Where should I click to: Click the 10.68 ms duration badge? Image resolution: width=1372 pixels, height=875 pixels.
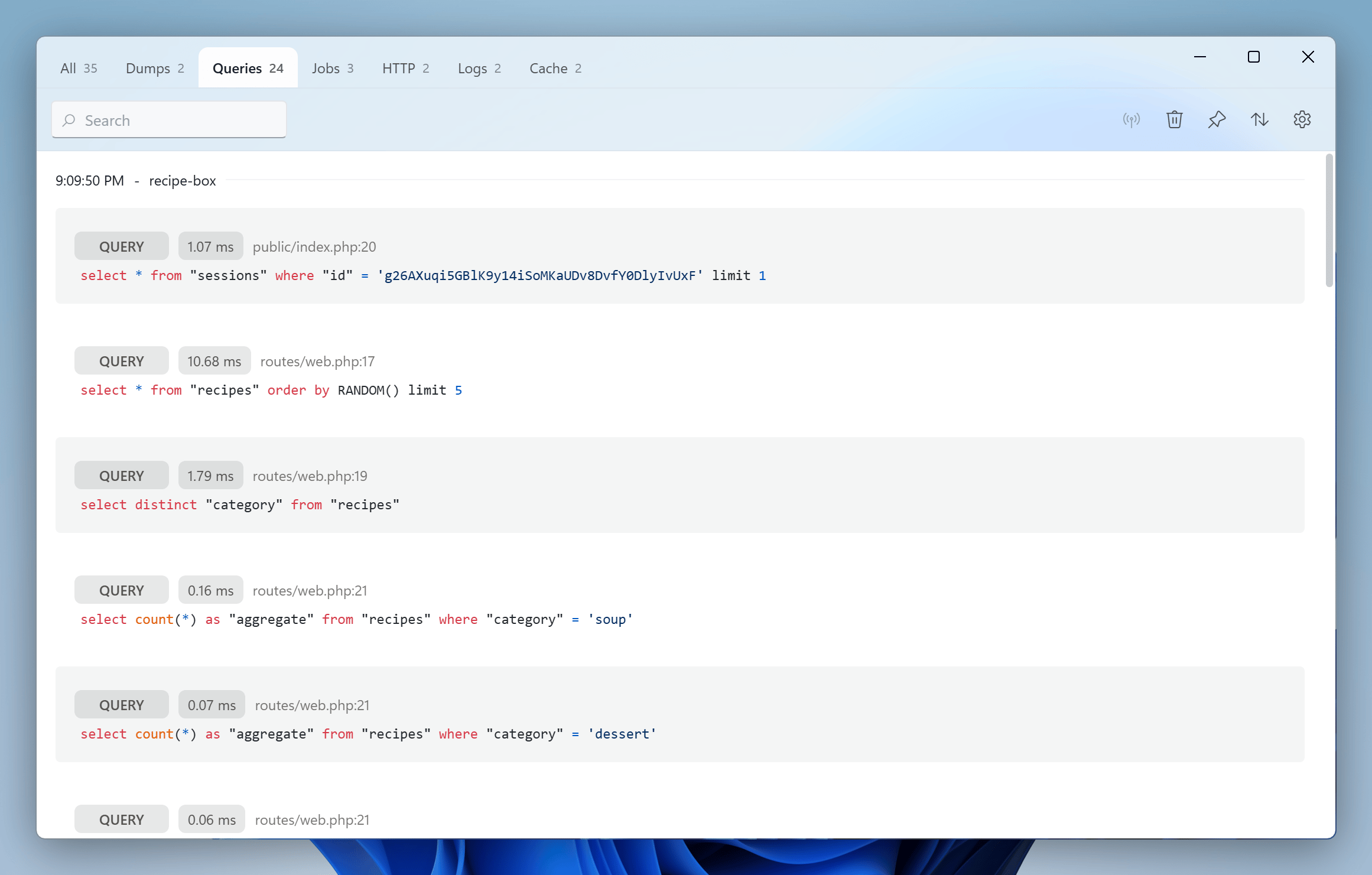click(214, 361)
